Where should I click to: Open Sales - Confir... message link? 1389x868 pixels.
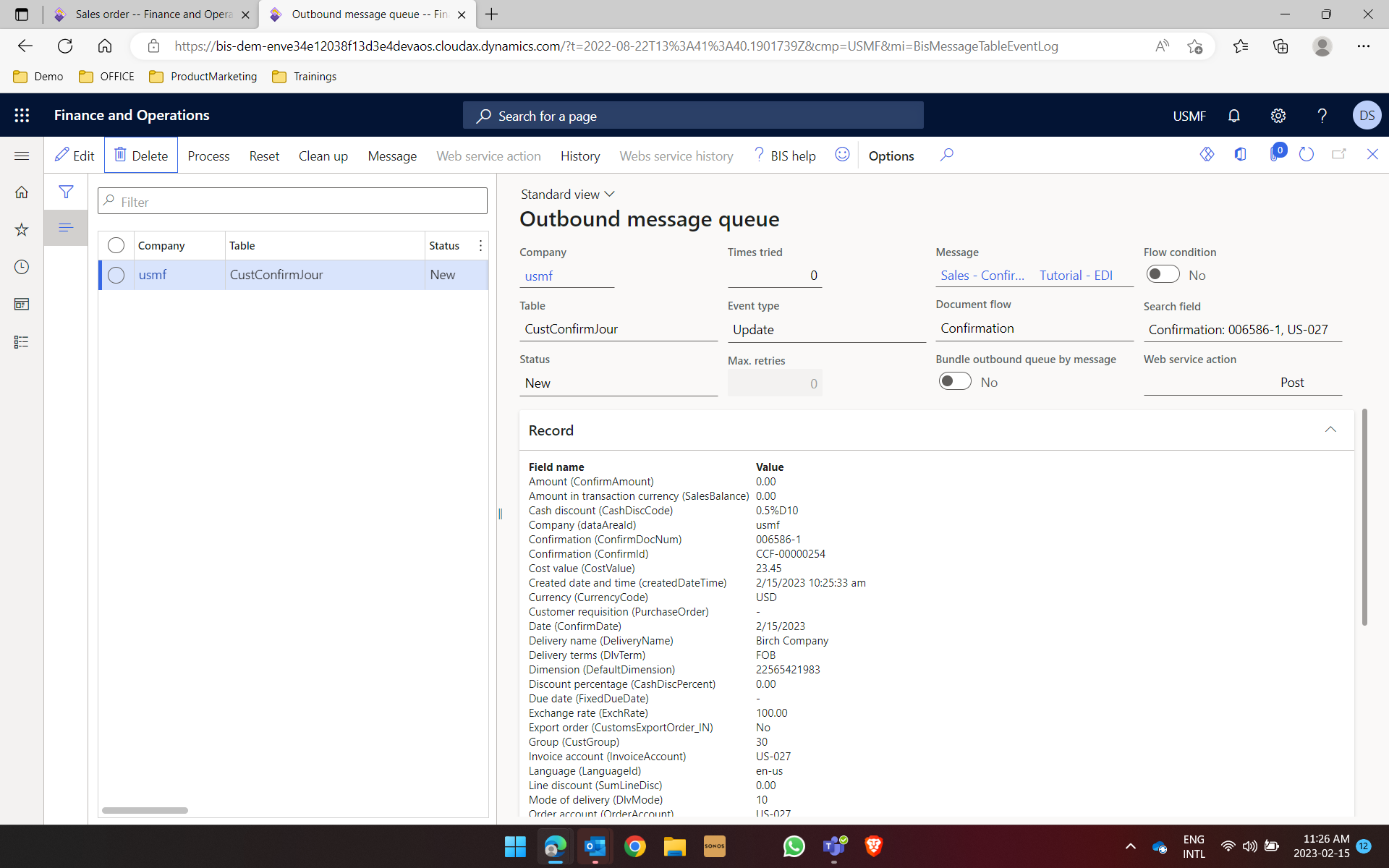point(982,275)
